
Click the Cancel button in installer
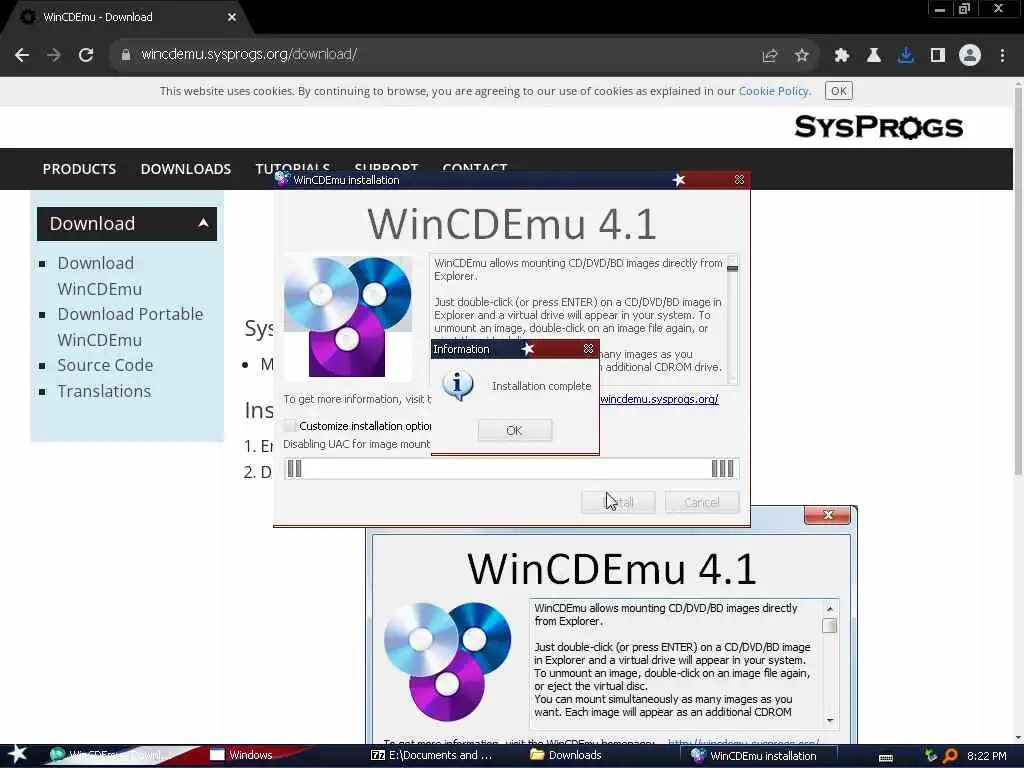(702, 502)
